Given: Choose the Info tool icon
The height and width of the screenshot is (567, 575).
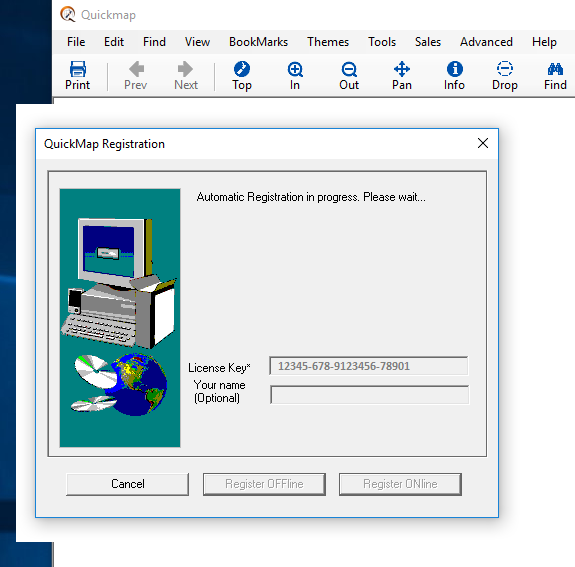Looking at the screenshot, I should [x=454, y=76].
